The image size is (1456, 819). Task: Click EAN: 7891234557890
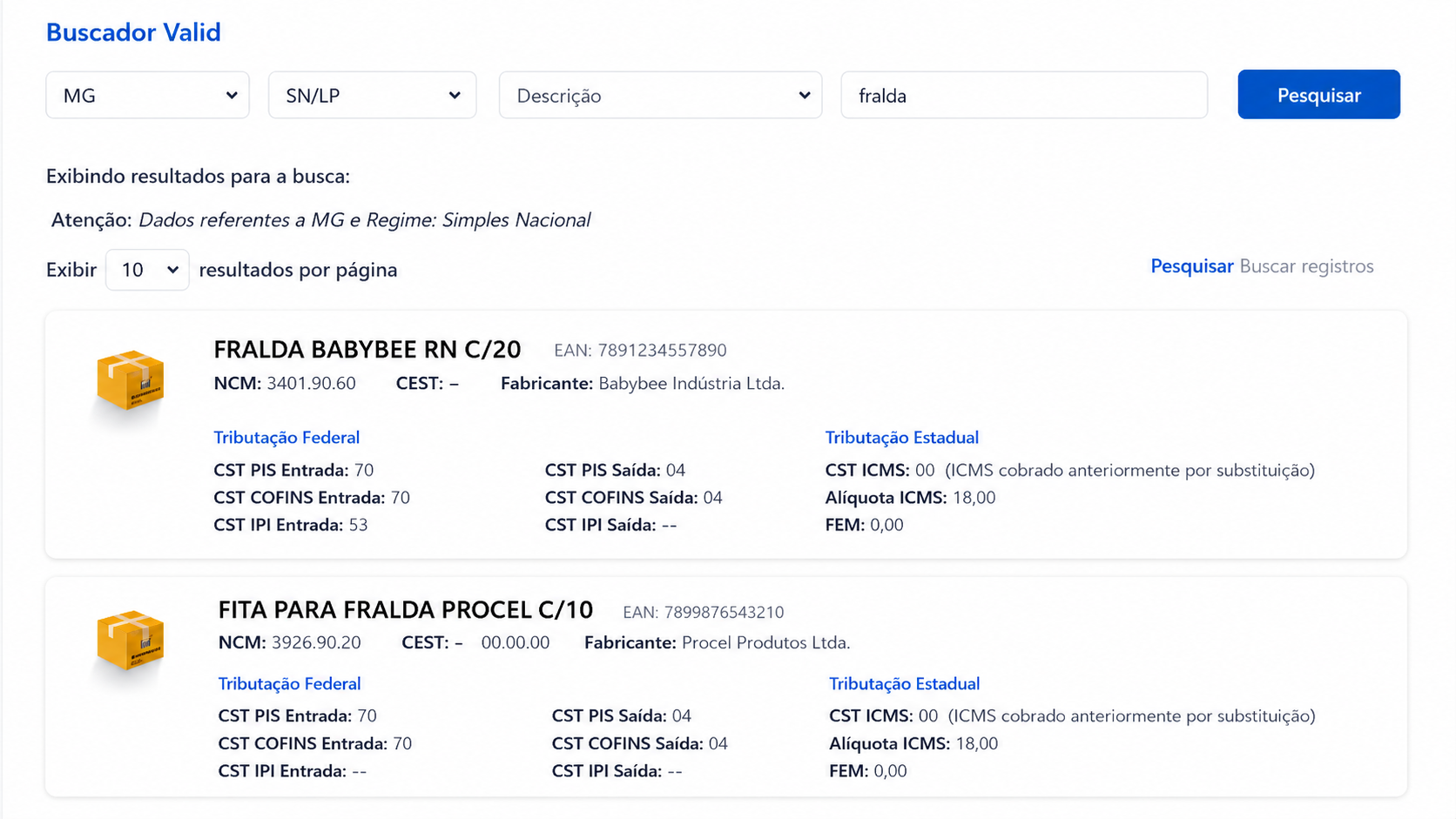[640, 351]
